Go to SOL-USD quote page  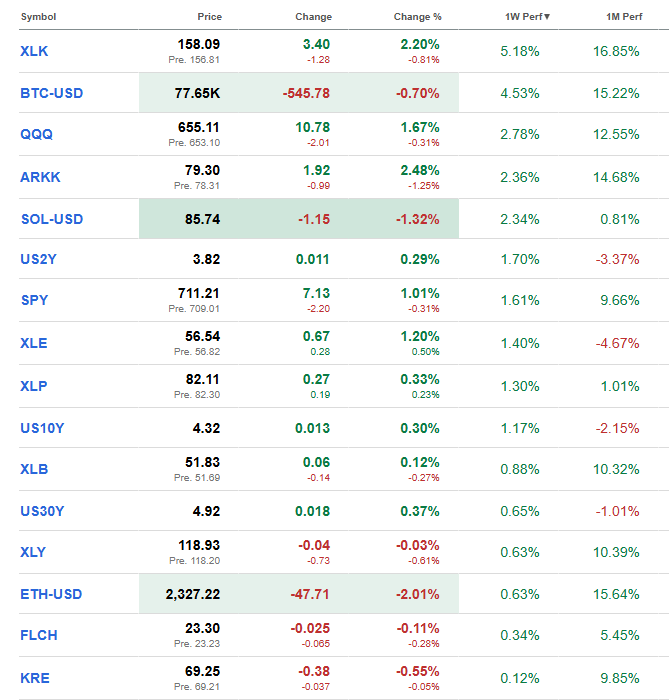click(x=52, y=218)
